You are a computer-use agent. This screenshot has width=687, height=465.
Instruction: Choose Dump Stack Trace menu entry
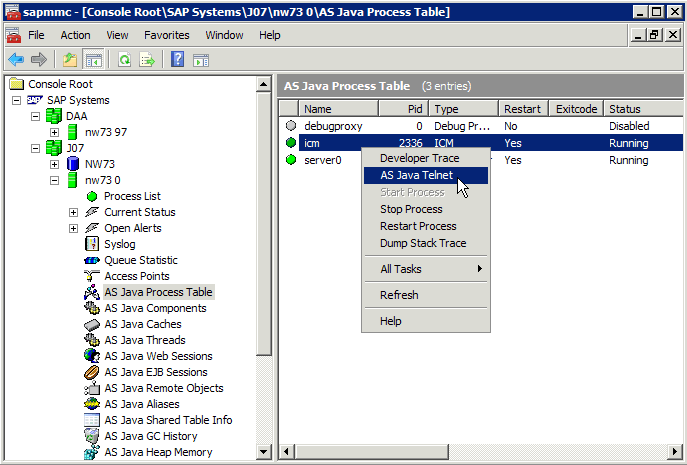(x=425, y=243)
